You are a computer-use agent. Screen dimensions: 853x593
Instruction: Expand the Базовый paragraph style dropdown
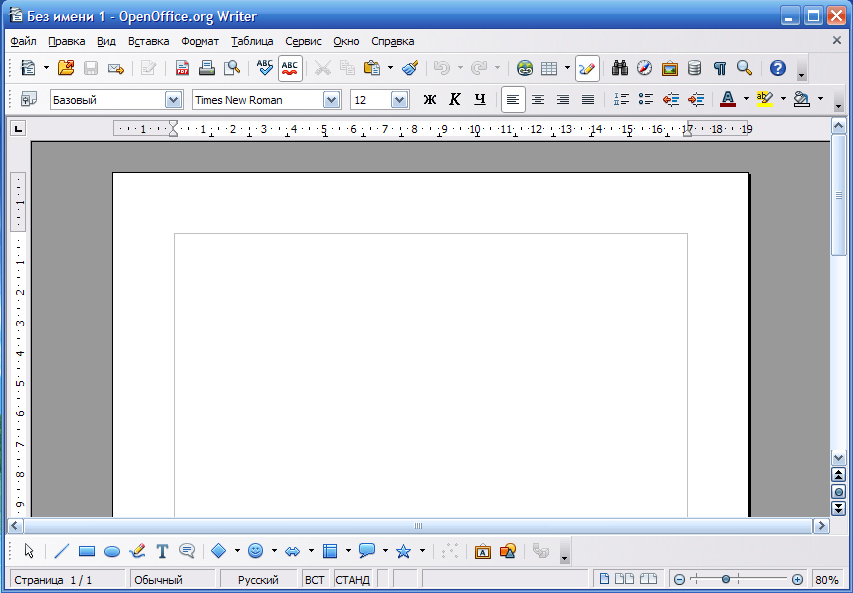(173, 100)
